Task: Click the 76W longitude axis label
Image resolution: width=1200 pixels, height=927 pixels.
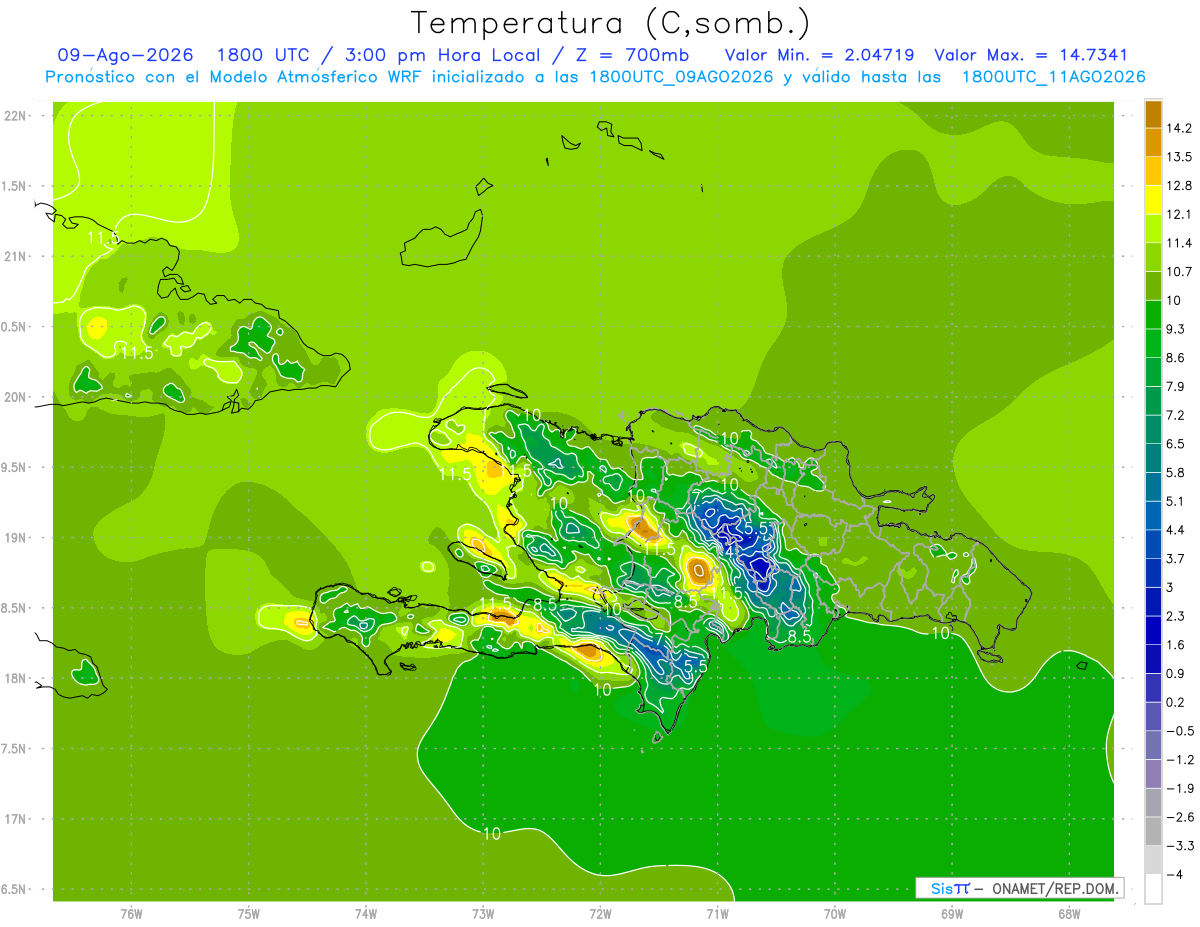Action: [x=131, y=913]
